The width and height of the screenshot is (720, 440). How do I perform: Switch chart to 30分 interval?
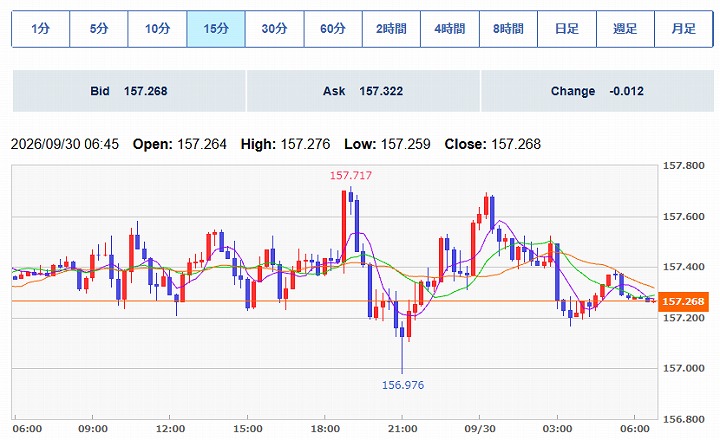(x=275, y=29)
